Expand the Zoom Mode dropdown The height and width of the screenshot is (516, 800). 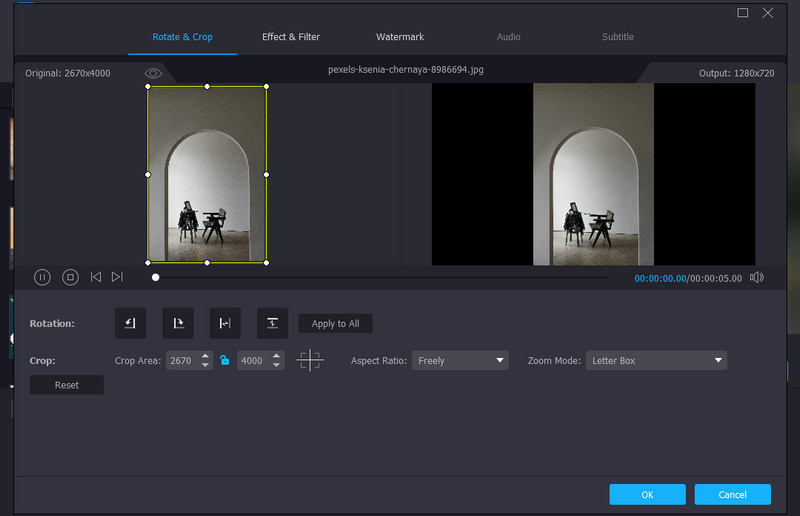pyautogui.click(x=656, y=360)
